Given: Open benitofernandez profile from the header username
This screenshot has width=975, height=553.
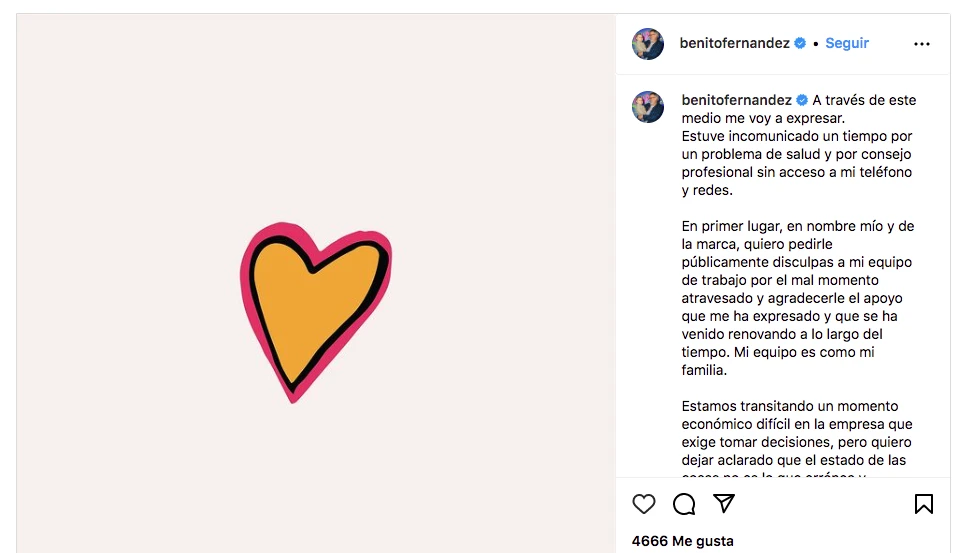Looking at the screenshot, I should 734,44.
